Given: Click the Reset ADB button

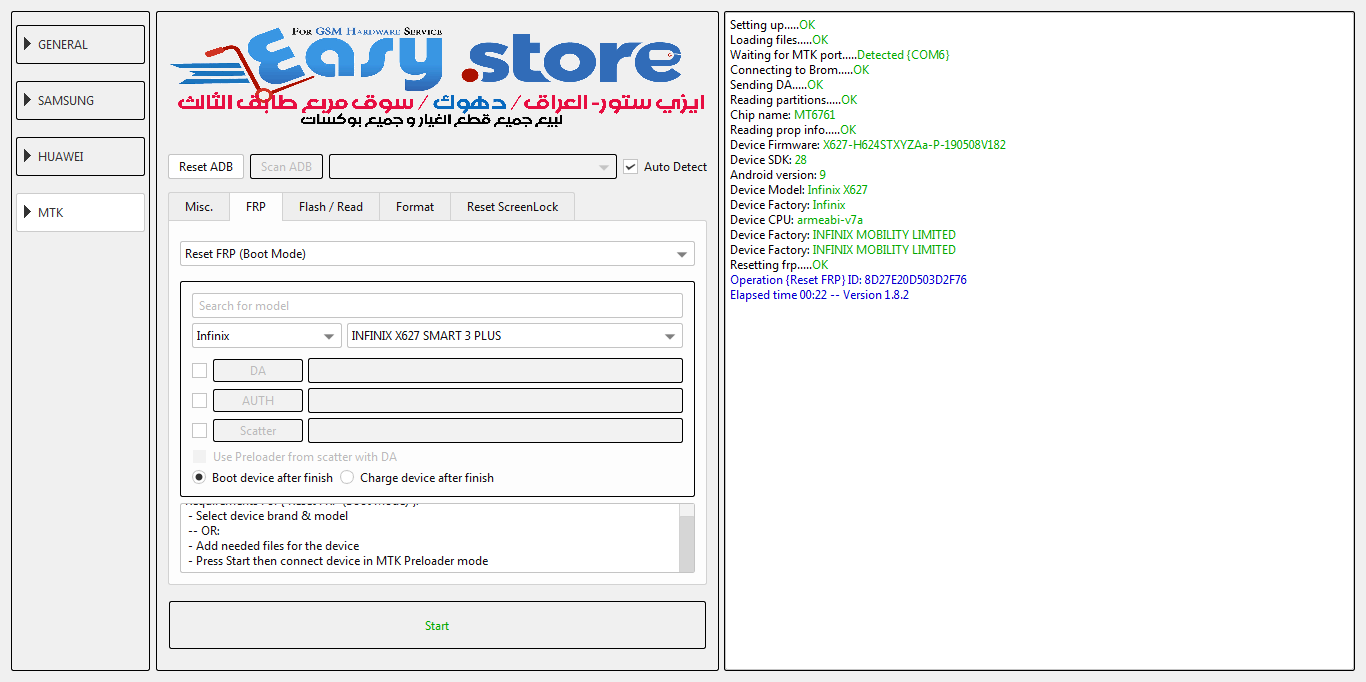Looking at the screenshot, I should coord(206,167).
